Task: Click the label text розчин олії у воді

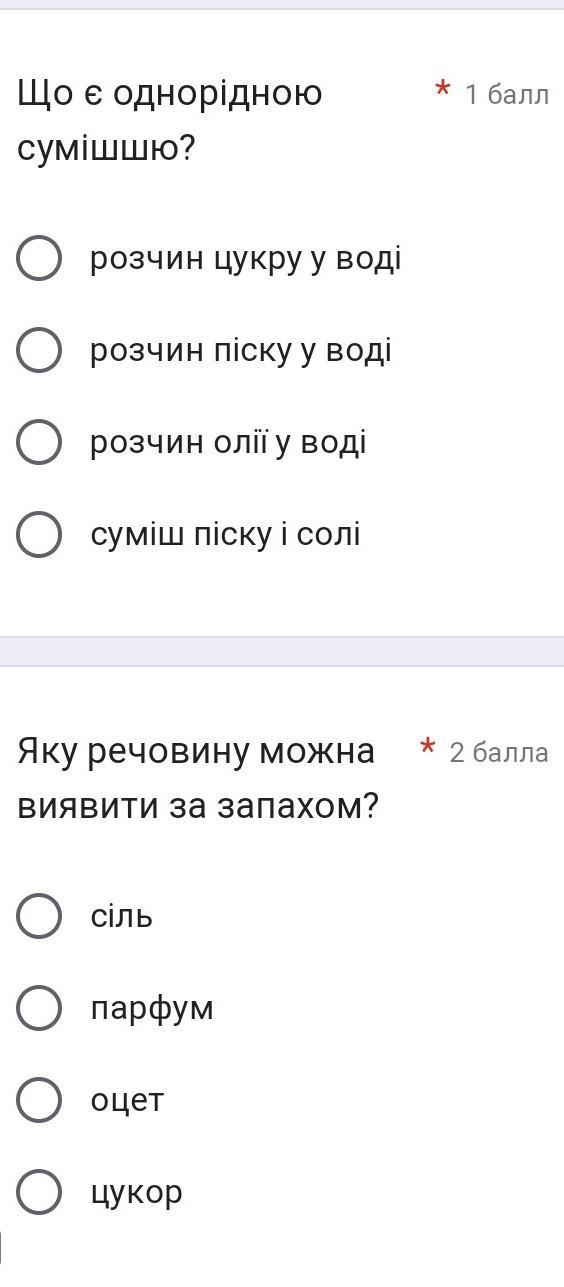Action: (228, 443)
